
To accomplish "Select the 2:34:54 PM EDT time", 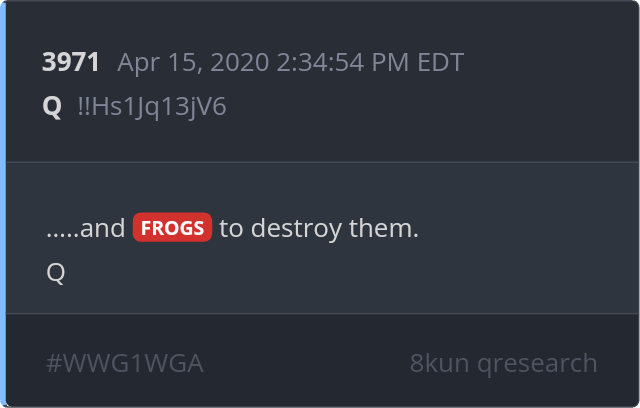I will pyautogui.click(x=370, y=62).
